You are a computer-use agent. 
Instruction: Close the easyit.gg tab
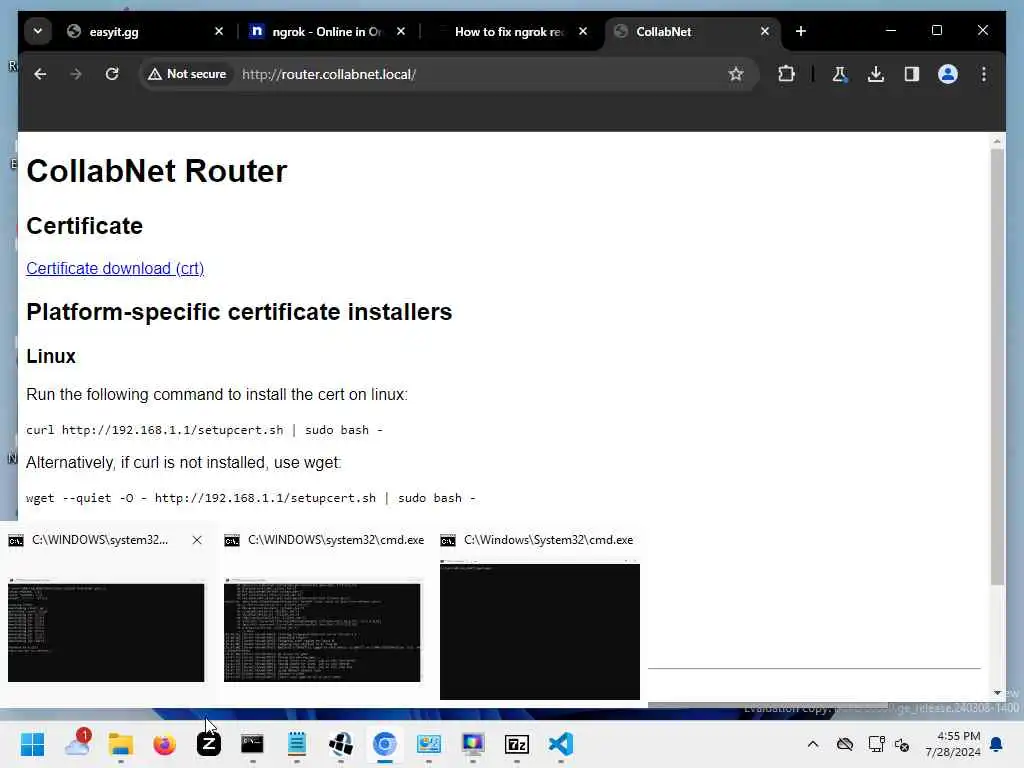(x=219, y=31)
